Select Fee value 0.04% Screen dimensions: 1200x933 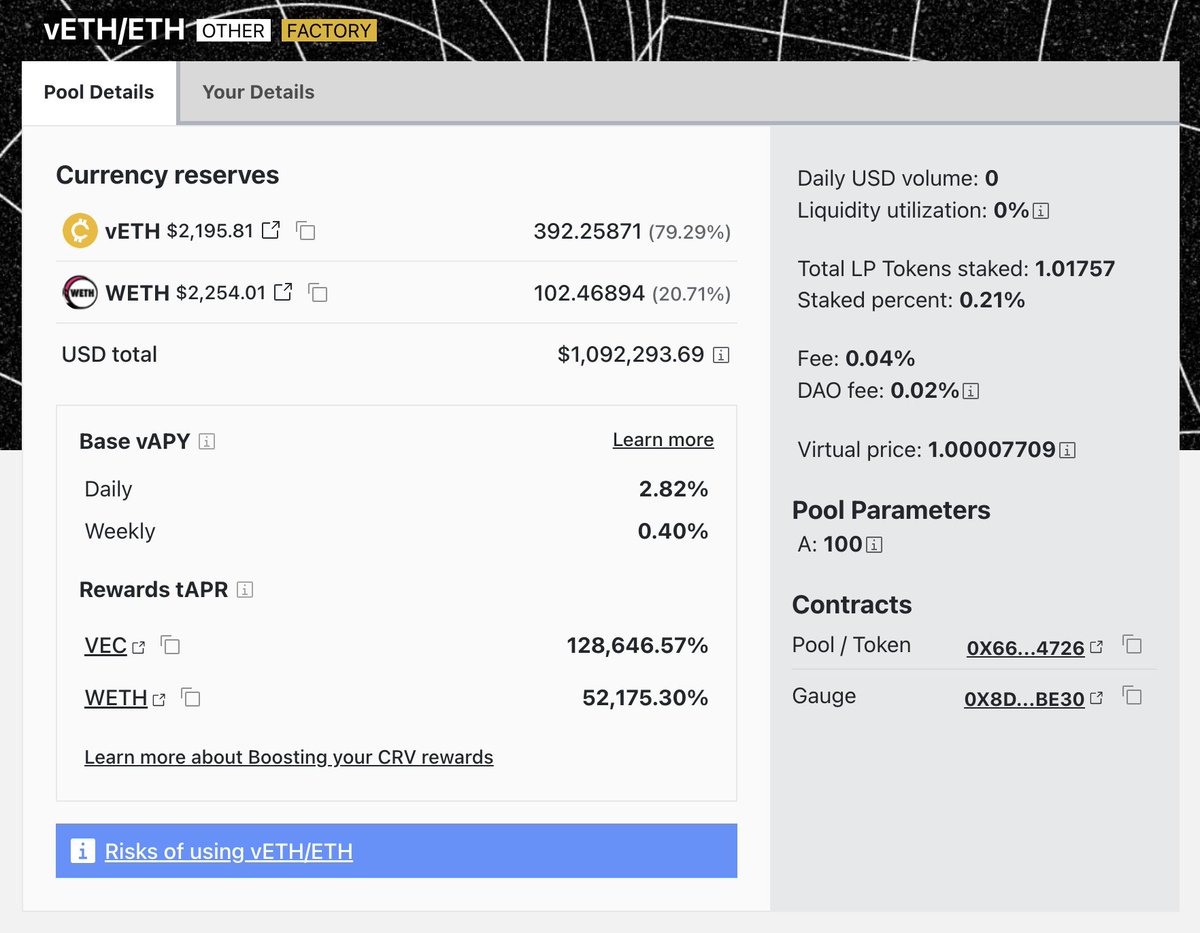pos(880,359)
